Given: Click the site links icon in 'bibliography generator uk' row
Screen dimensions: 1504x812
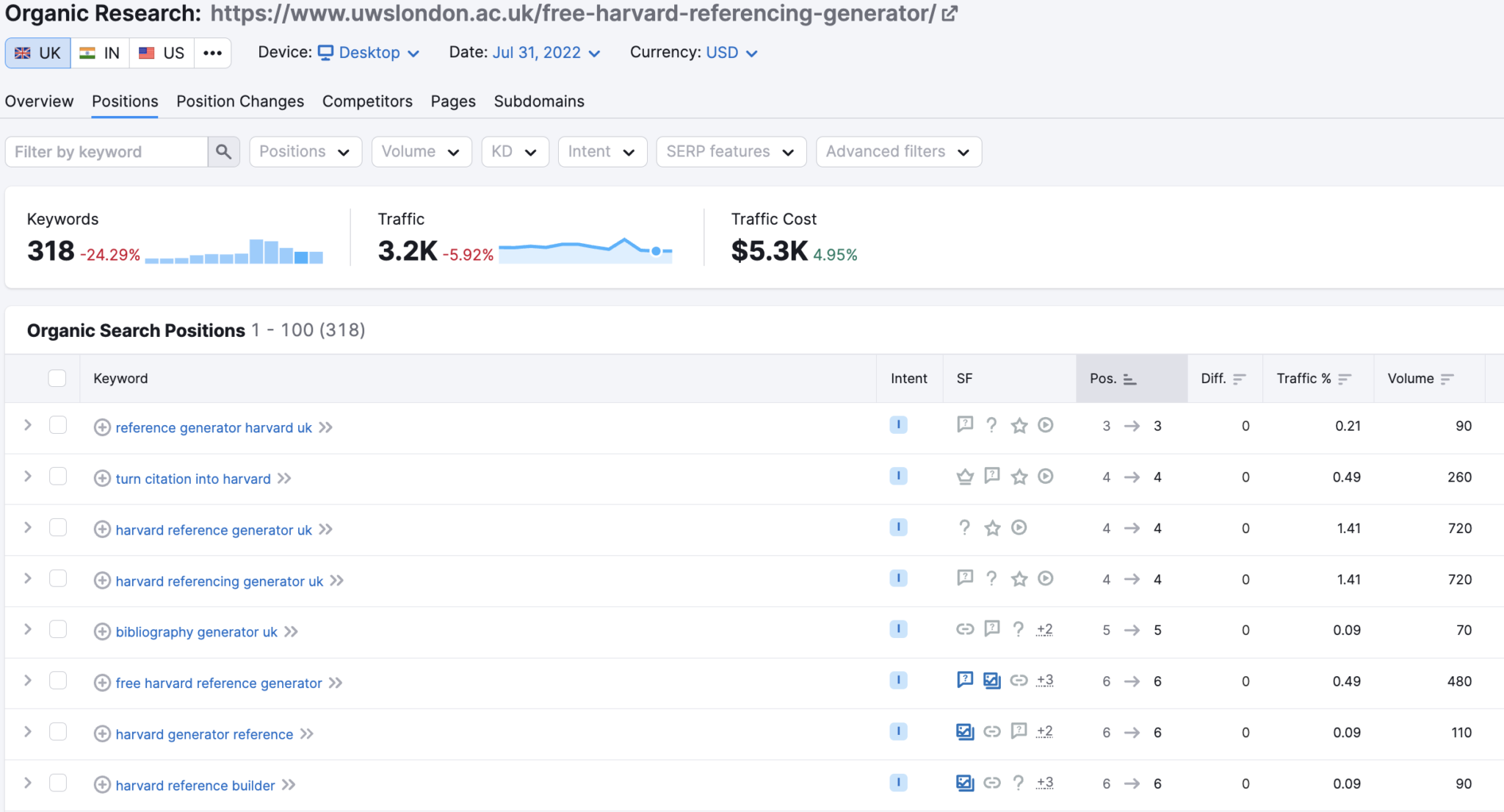Looking at the screenshot, I should click(x=965, y=629).
